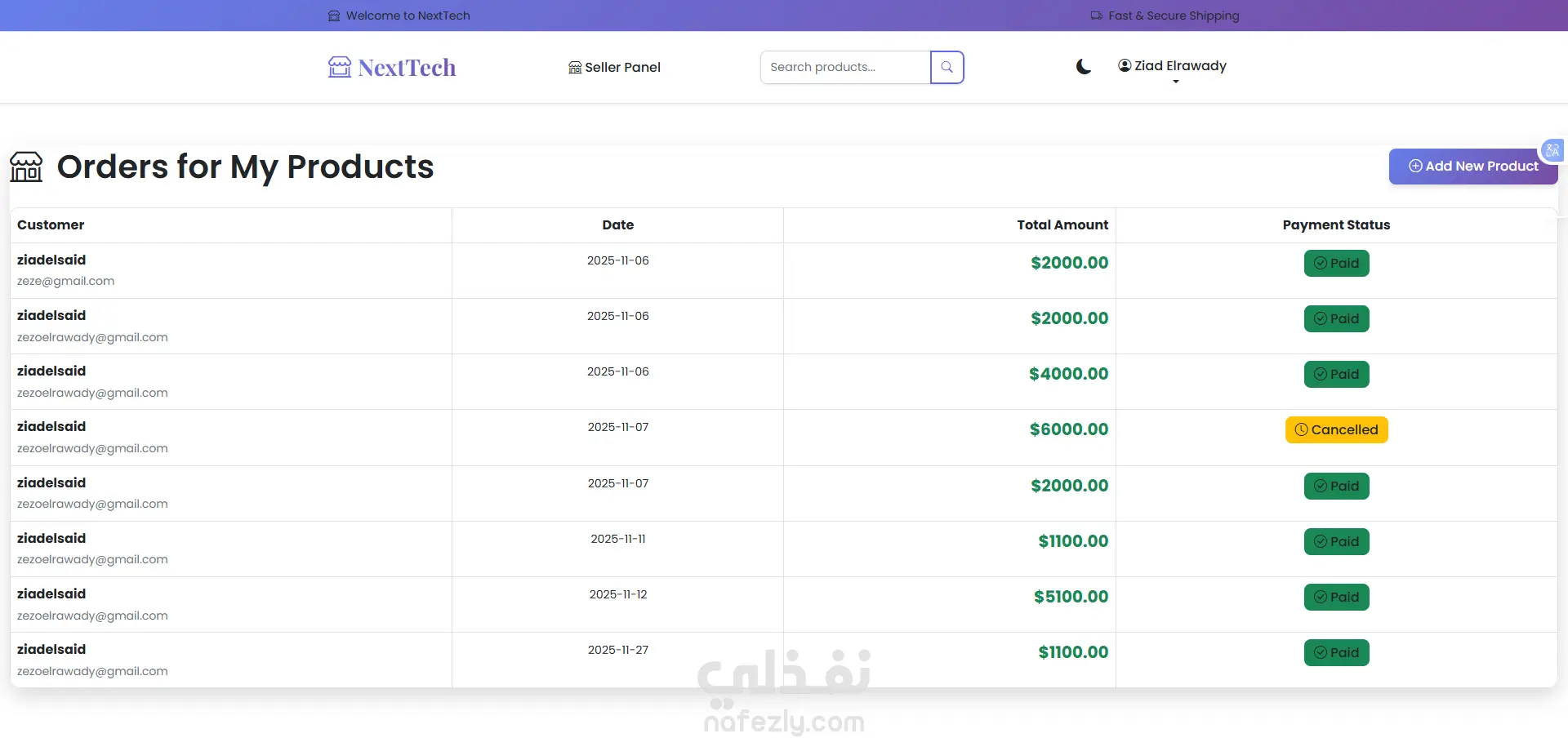This screenshot has width=1568, height=738.
Task: Click the Payment Status column header
Action: (1336, 225)
